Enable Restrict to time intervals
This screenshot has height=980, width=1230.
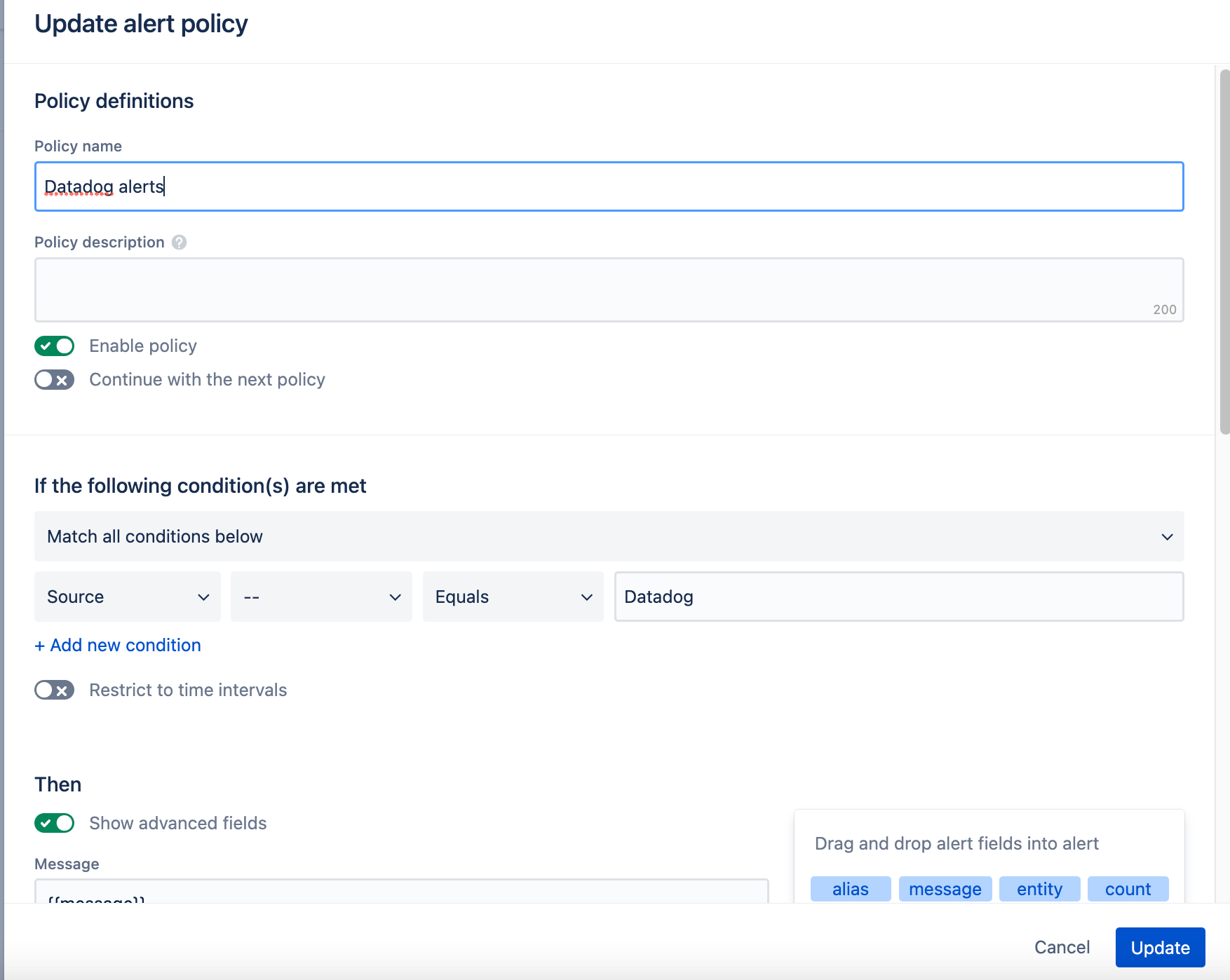point(54,690)
